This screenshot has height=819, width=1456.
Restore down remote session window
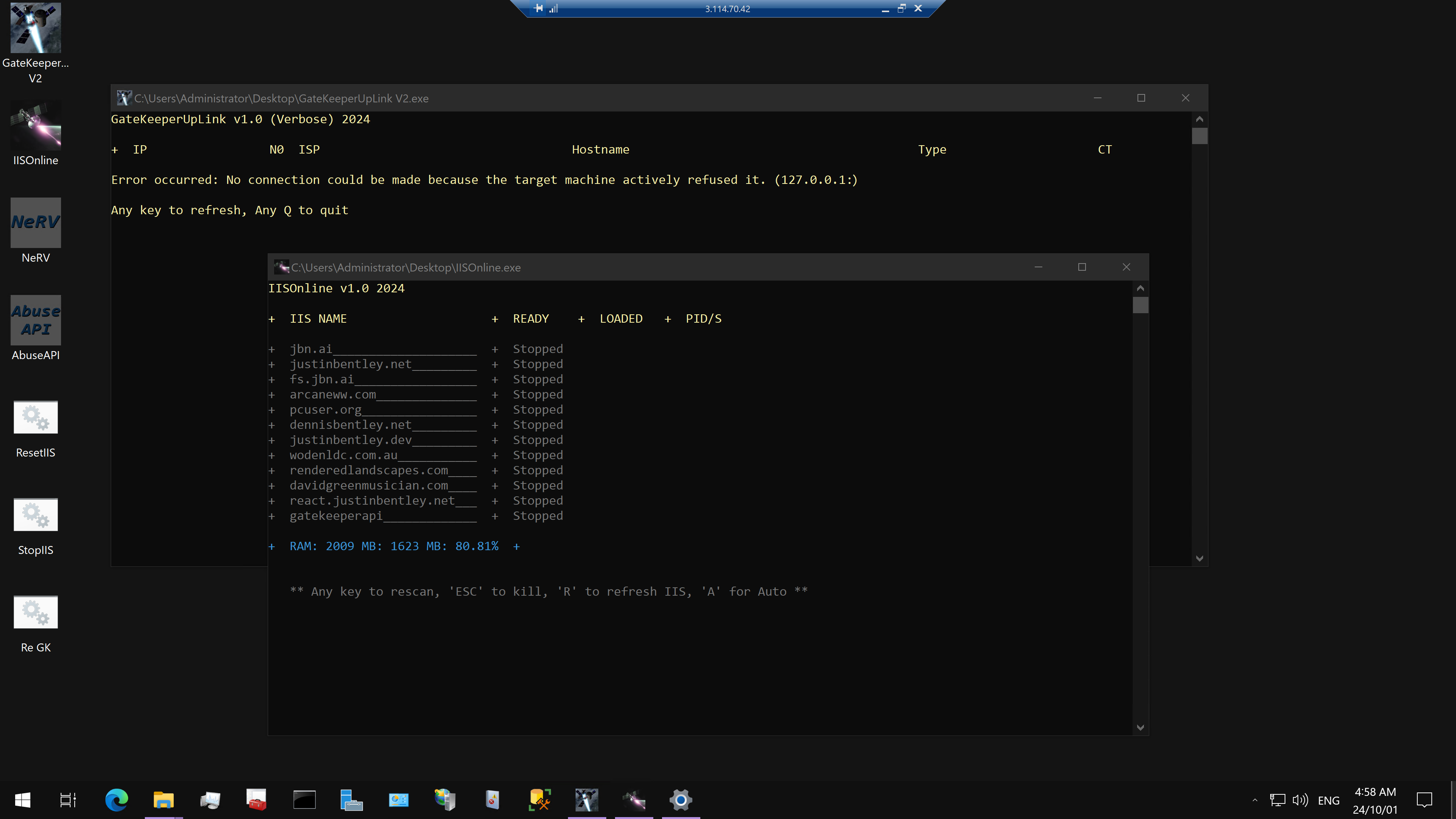(x=902, y=8)
